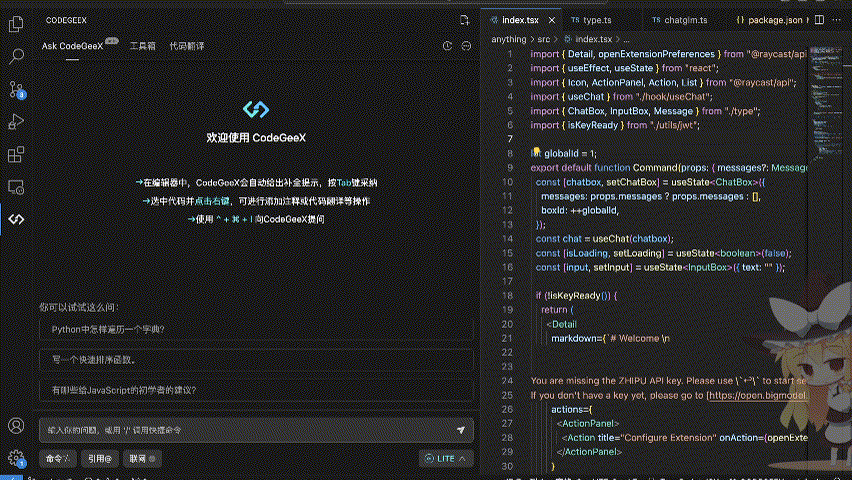Click the 'Tab' highlighted hint text
This screenshot has height=480, width=852.
[x=344, y=183]
